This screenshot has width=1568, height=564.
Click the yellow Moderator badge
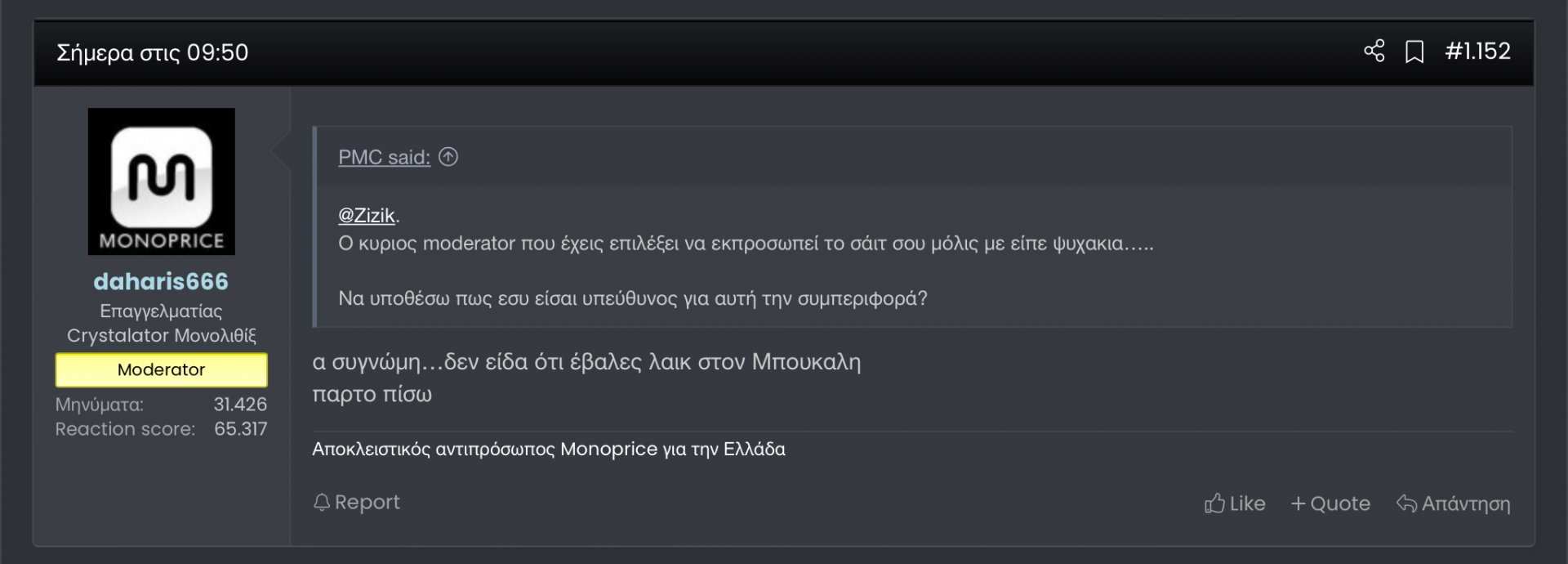161,370
